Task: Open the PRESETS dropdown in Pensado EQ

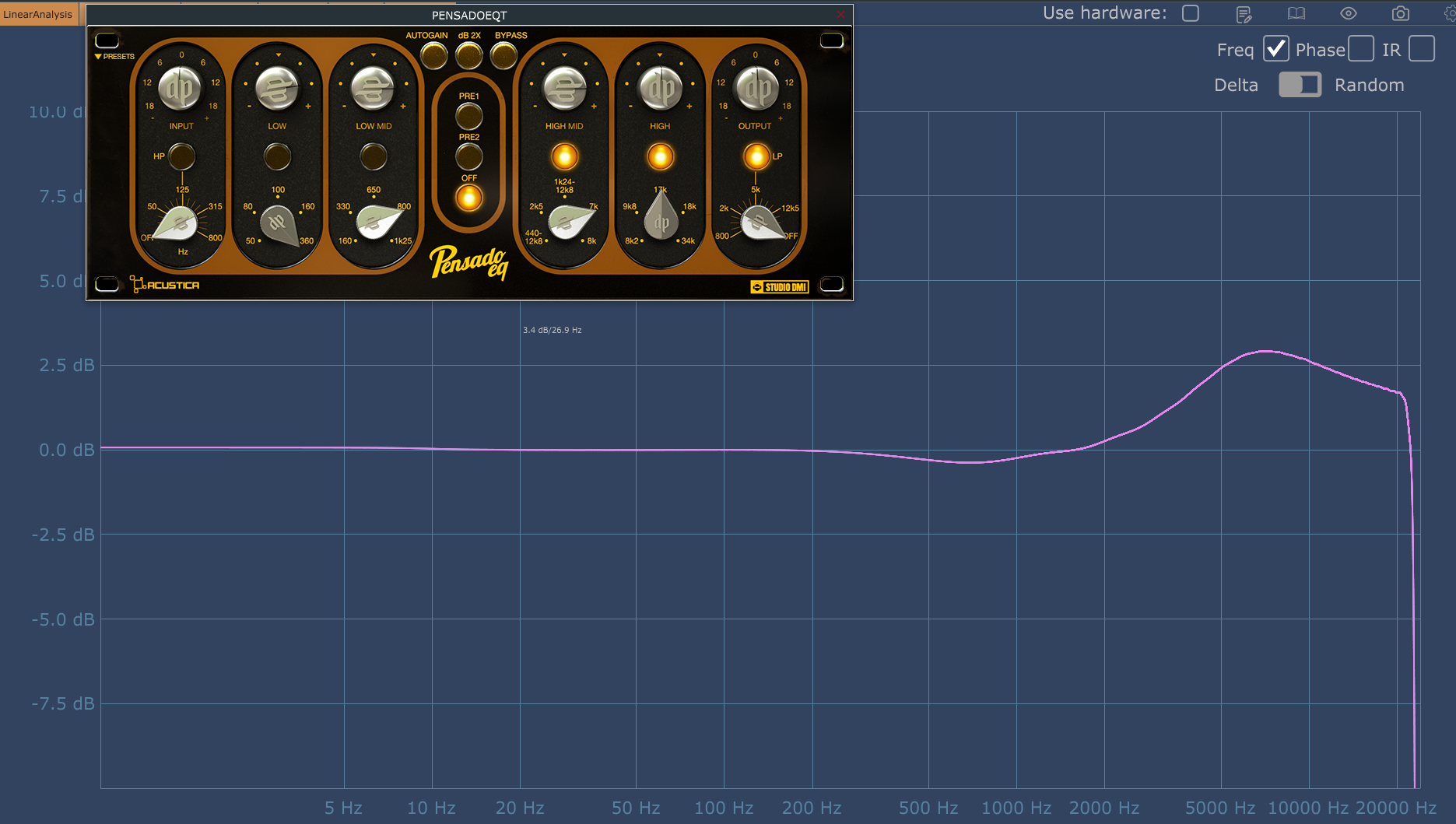Action: (x=114, y=57)
